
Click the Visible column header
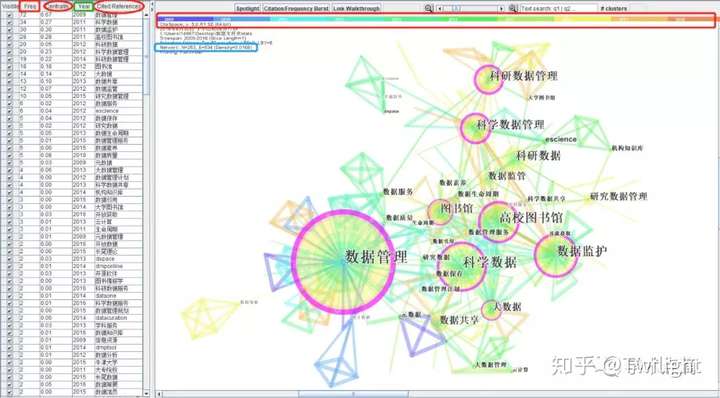click(10, 6)
